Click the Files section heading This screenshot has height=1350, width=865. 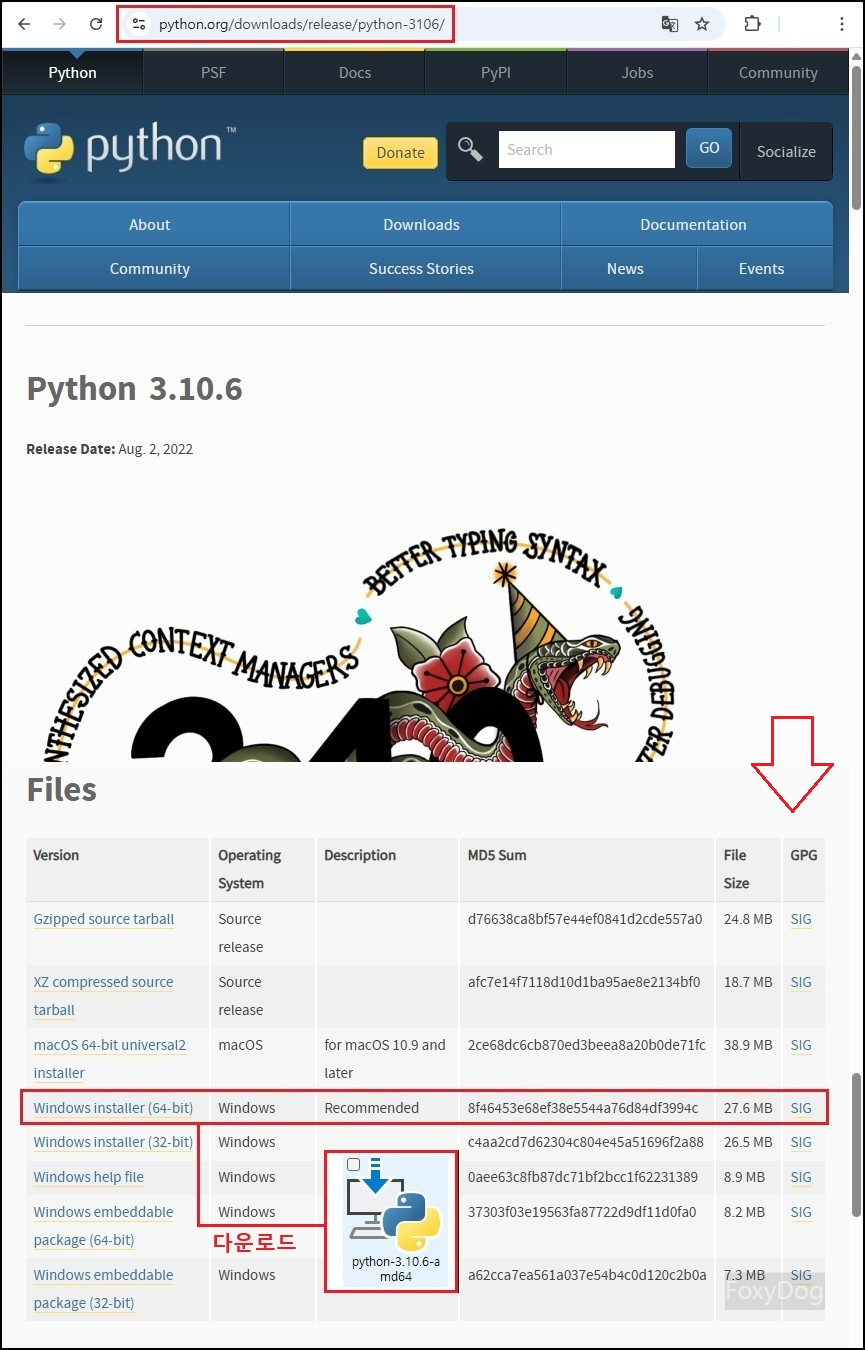point(61,790)
